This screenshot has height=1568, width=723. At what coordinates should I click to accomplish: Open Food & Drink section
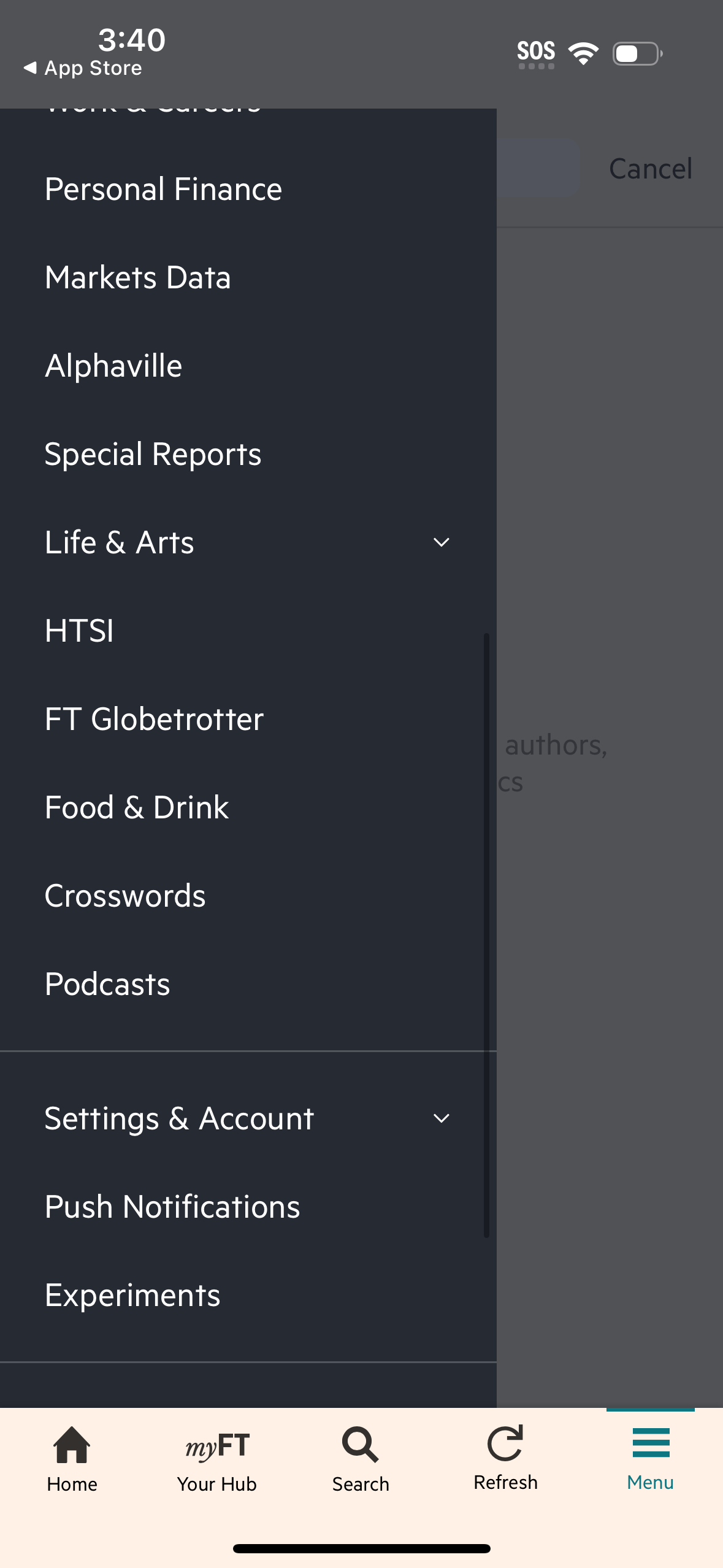tap(137, 807)
